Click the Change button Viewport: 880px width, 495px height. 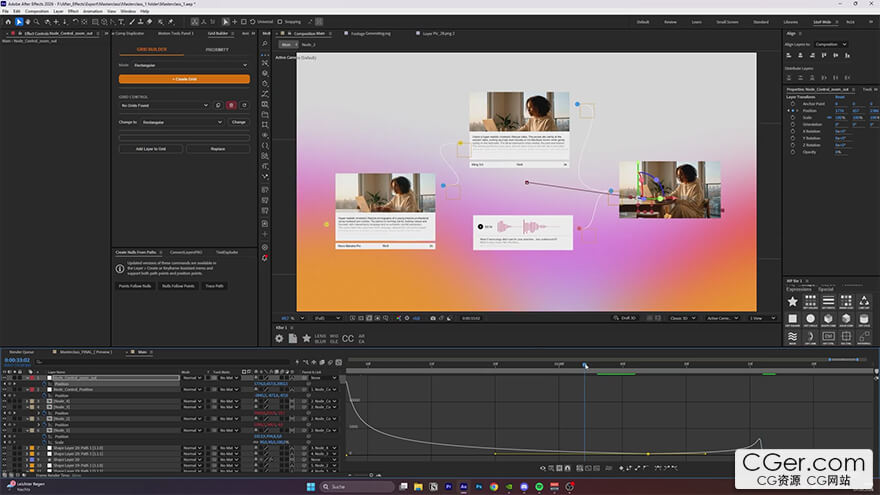pyautogui.click(x=239, y=122)
